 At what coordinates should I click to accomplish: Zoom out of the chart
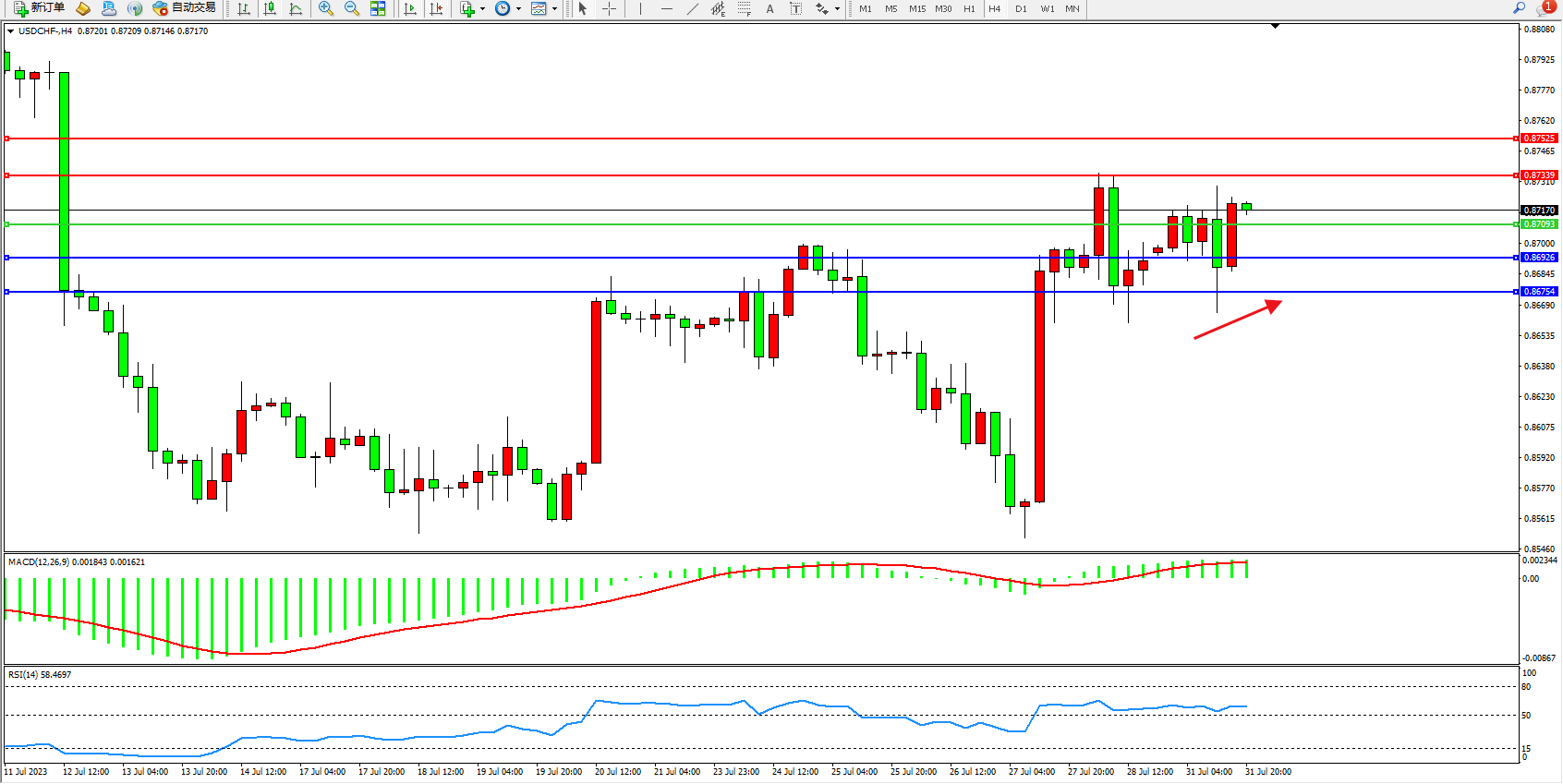[351, 8]
